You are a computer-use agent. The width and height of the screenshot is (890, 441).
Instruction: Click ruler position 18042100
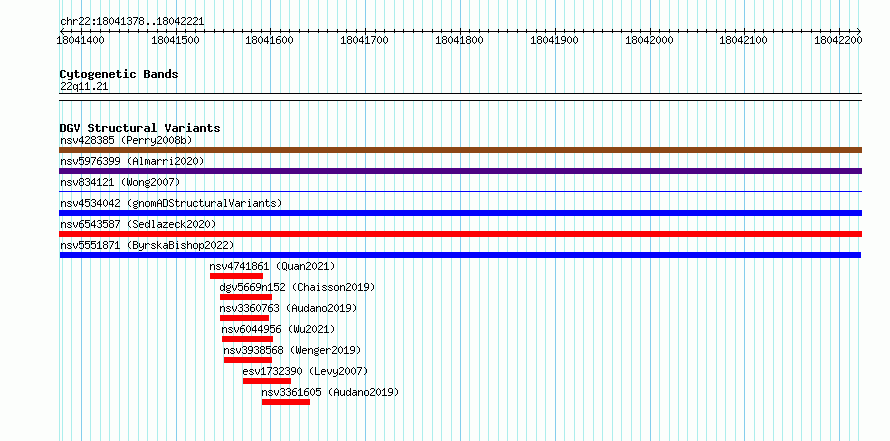click(x=744, y=40)
